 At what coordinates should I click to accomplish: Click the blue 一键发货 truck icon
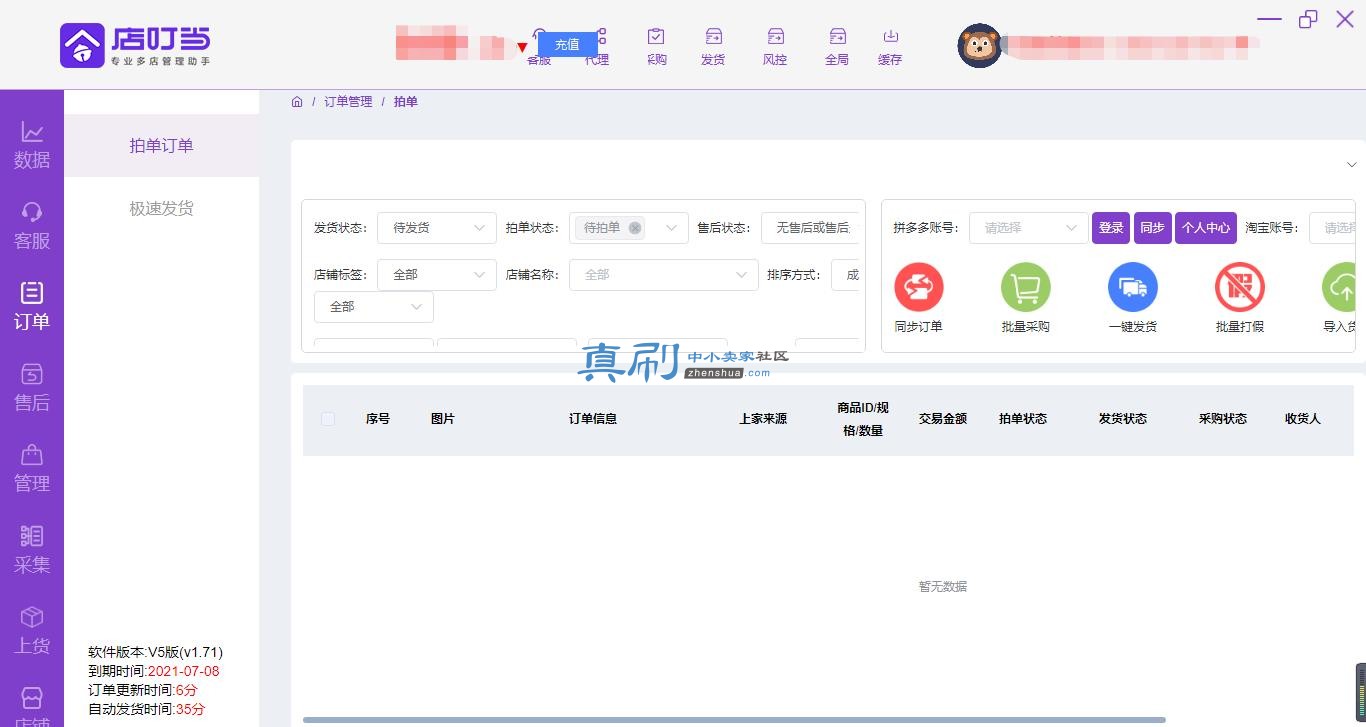click(1133, 287)
